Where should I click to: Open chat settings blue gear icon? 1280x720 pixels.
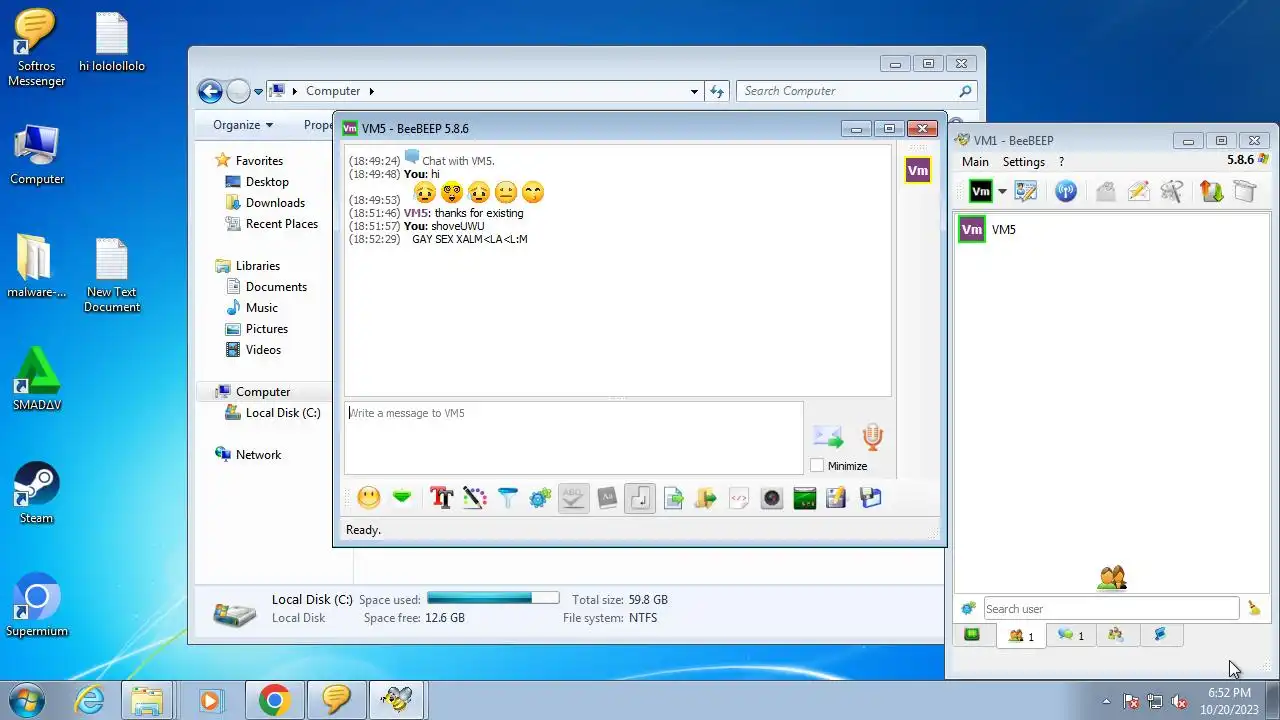tap(541, 497)
